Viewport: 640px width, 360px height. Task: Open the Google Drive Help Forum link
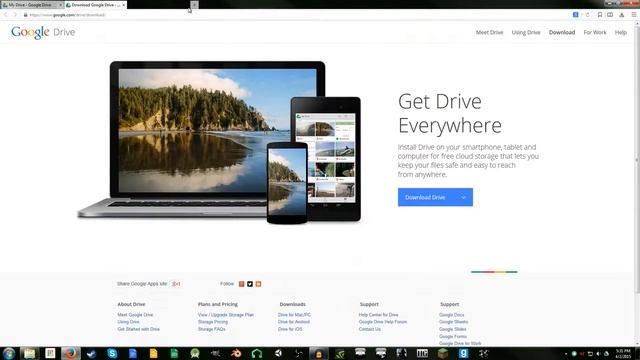coord(382,322)
